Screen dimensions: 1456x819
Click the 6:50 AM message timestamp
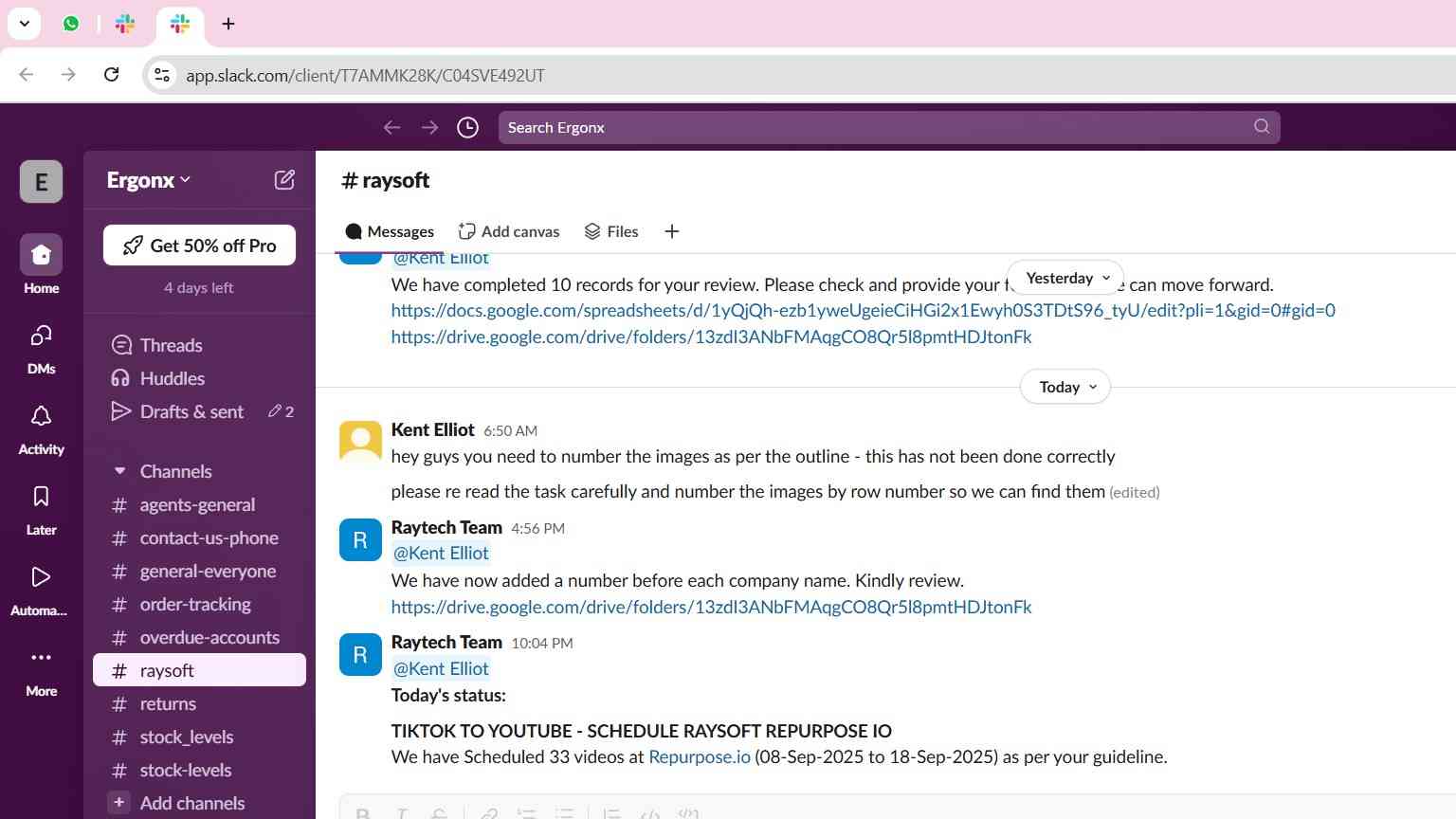tap(510, 430)
